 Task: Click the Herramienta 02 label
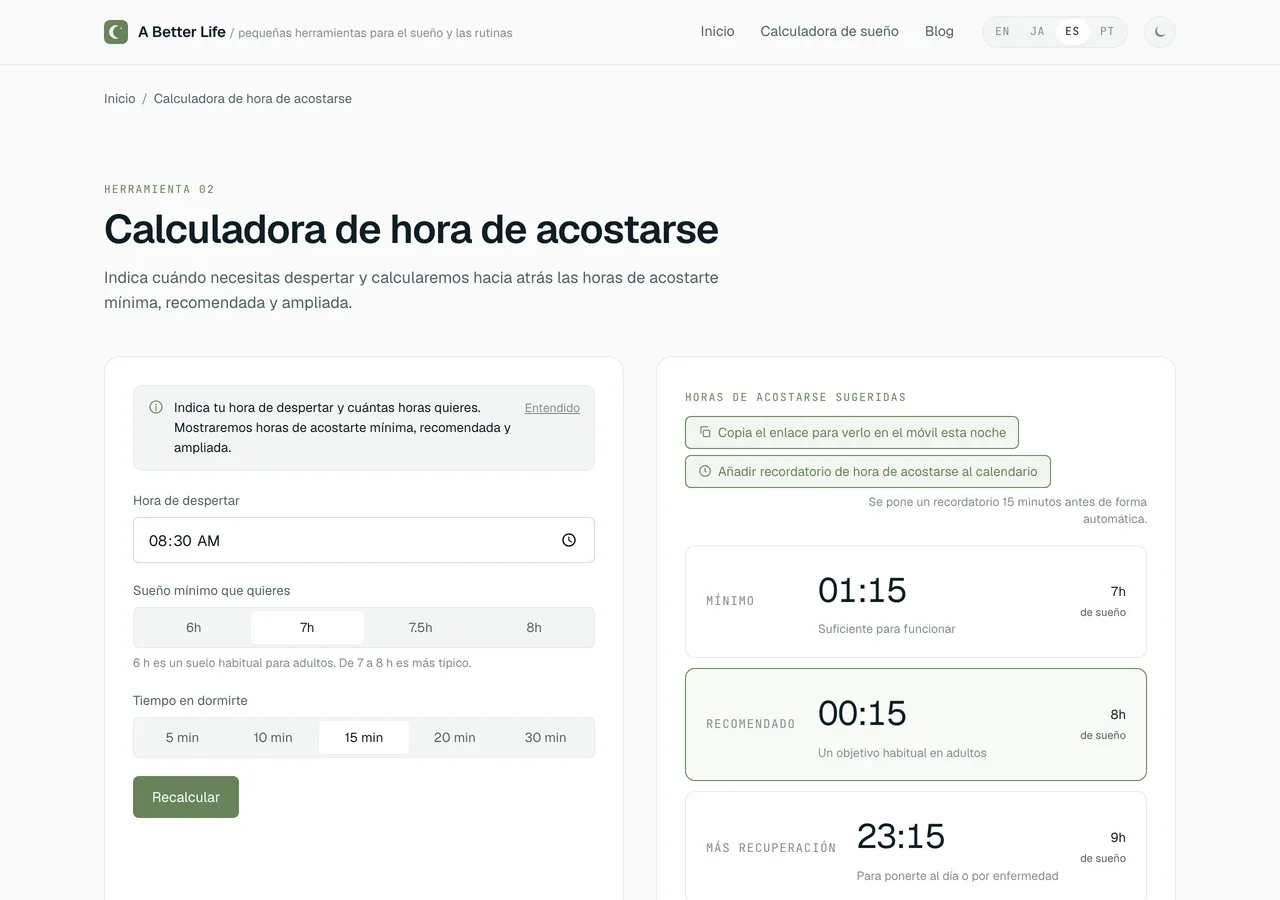[159, 189]
